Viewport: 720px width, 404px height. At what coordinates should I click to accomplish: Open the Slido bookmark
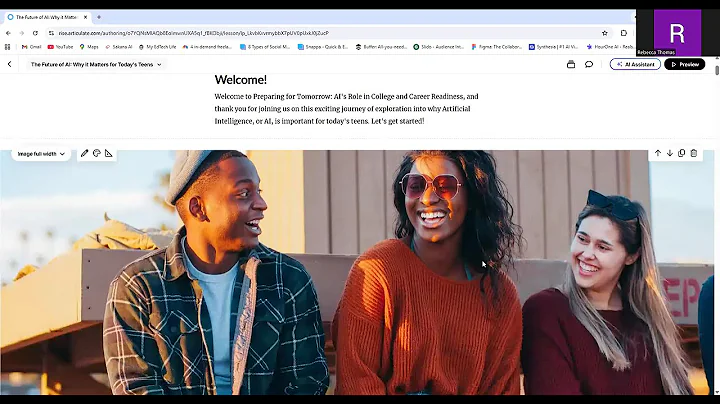coord(439,47)
